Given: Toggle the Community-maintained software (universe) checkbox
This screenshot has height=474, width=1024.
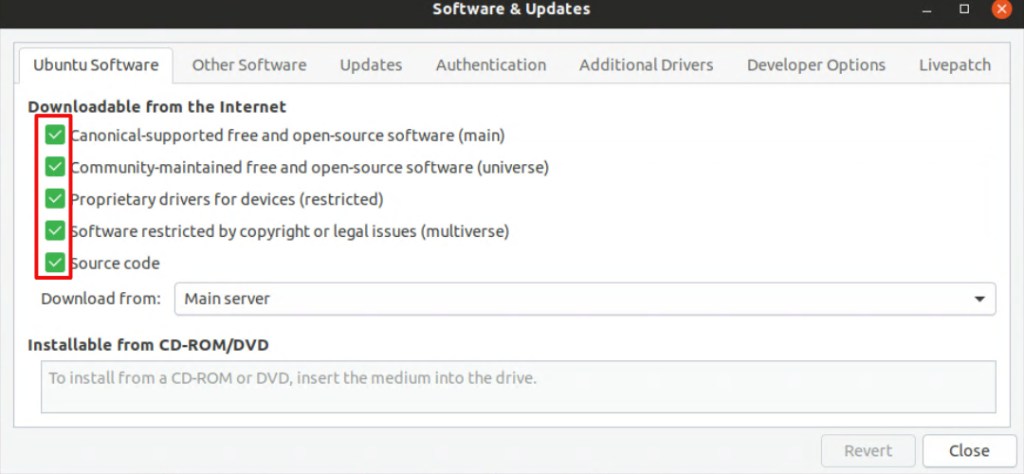Looking at the screenshot, I should tap(55, 167).
